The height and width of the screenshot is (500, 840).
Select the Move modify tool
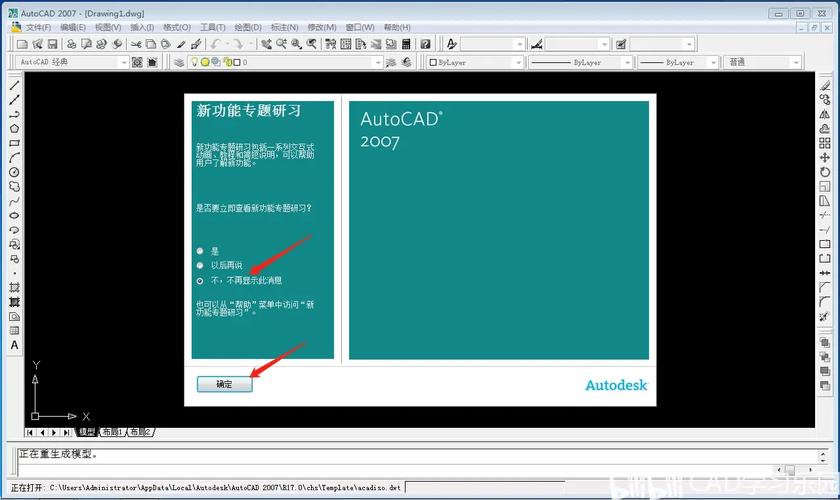[825, 158]
